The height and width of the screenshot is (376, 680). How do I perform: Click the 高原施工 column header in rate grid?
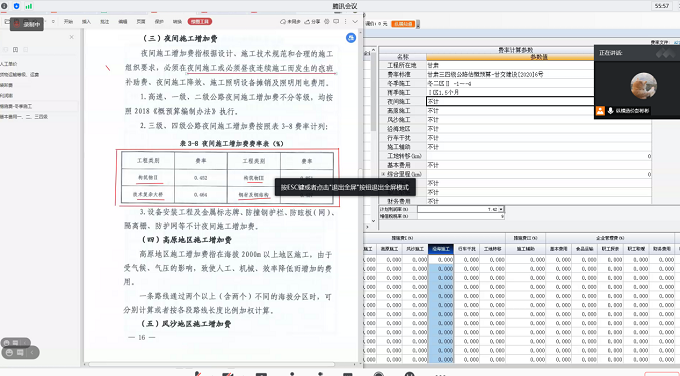pyautogui.click(x=389, y=249)
